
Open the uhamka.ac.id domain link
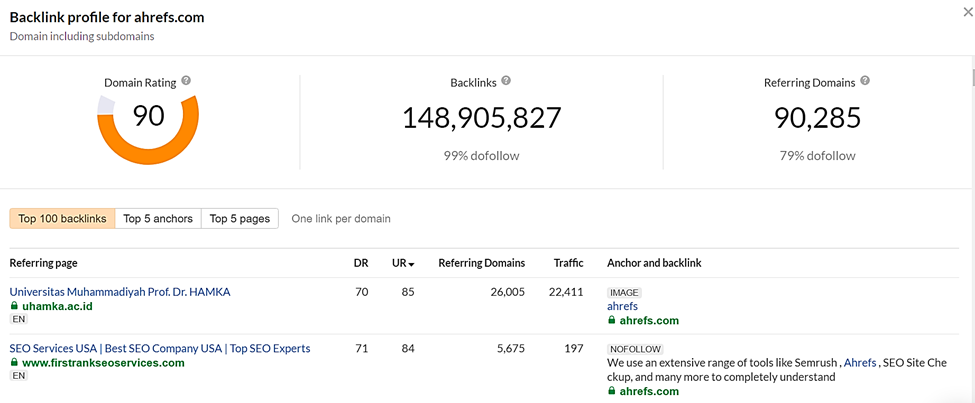(x=59, y=307)
